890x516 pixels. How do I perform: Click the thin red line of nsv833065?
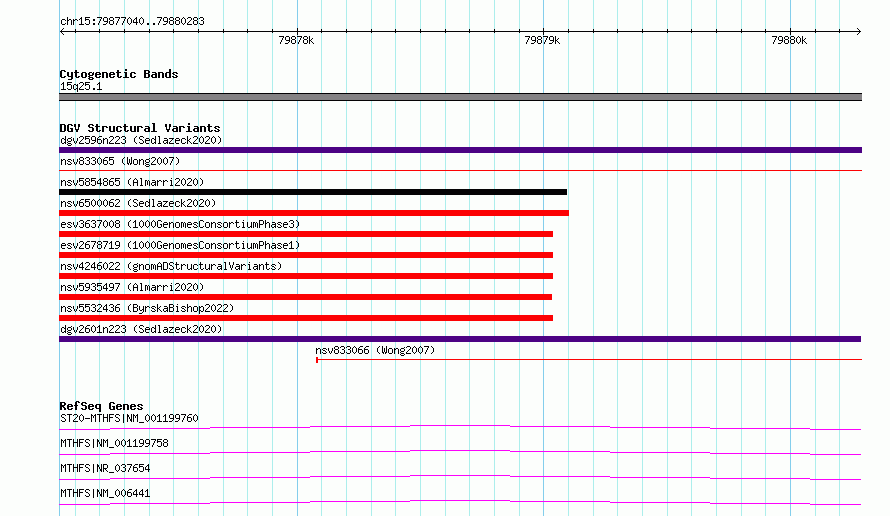click(460, 170)
